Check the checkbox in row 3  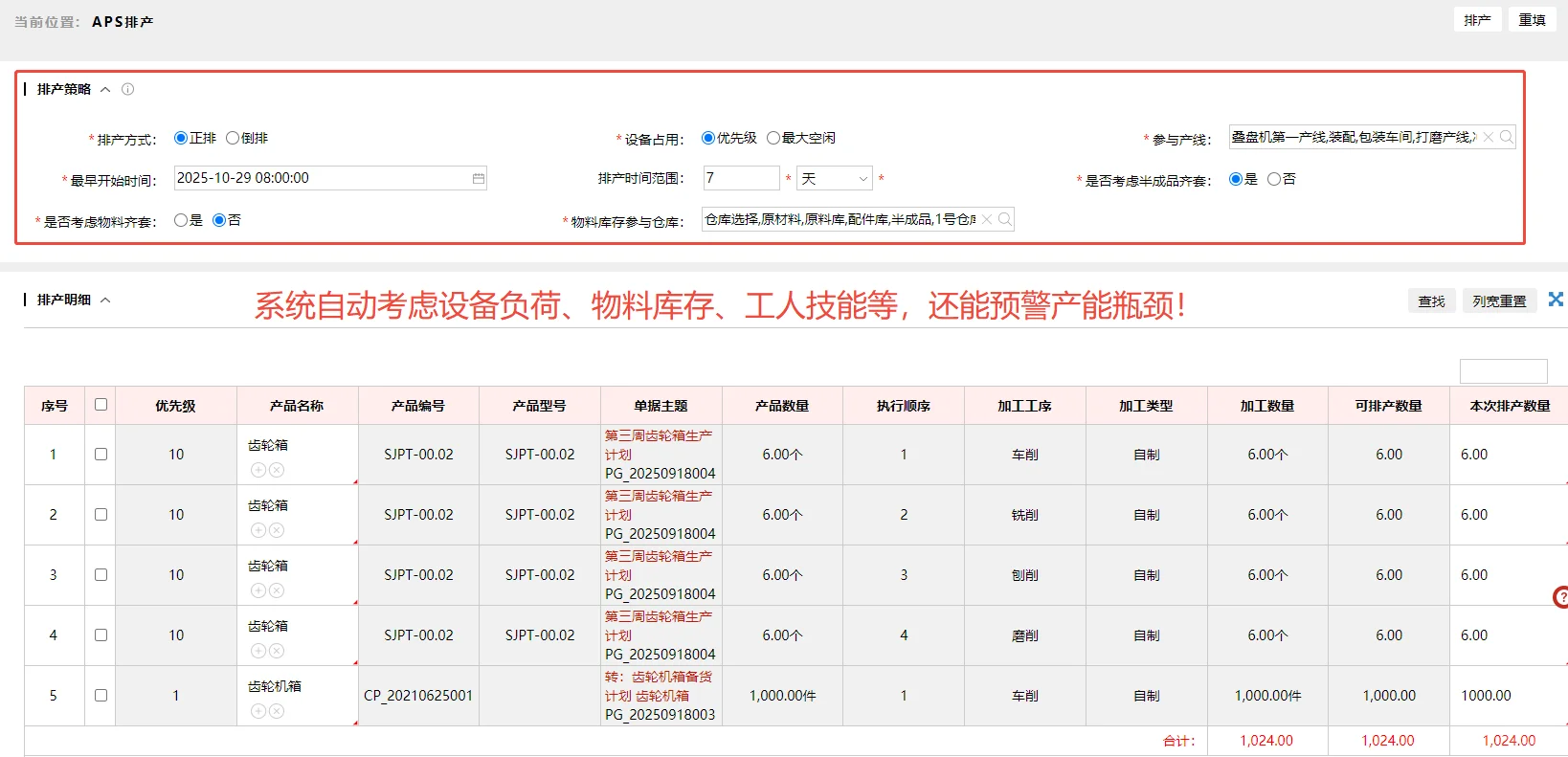(x=101, y=575)
